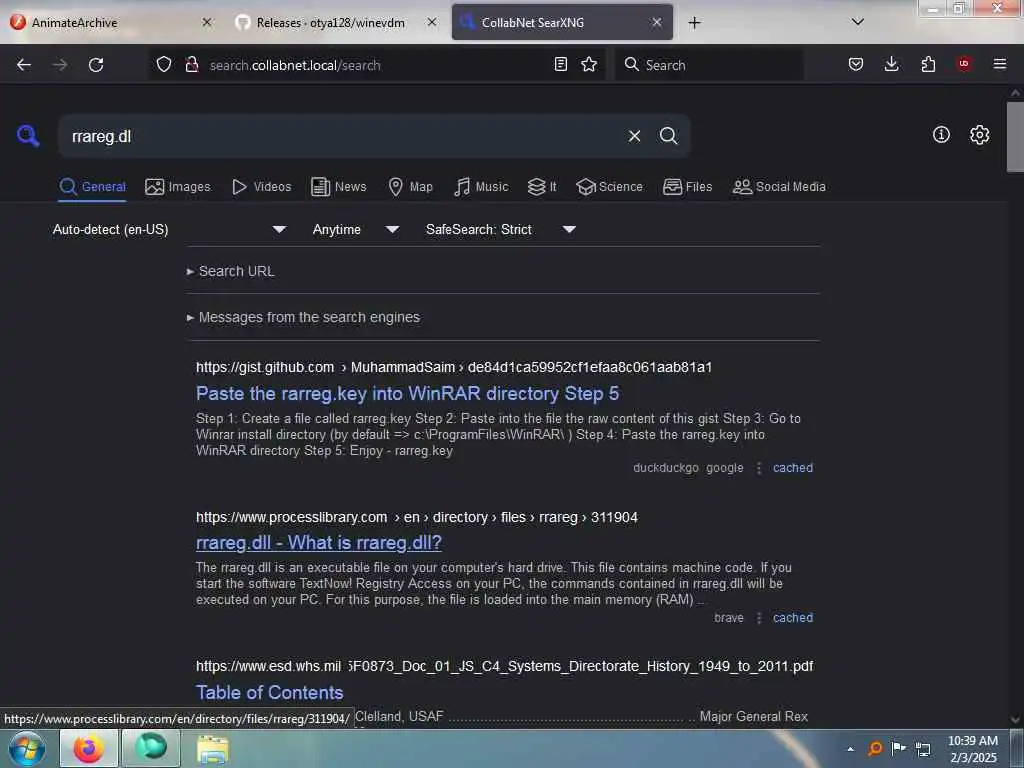The height and width of the screenshot is (768, 1024).
Task: Open cached link for processlibrary result
Action: [x=793, y=618]
